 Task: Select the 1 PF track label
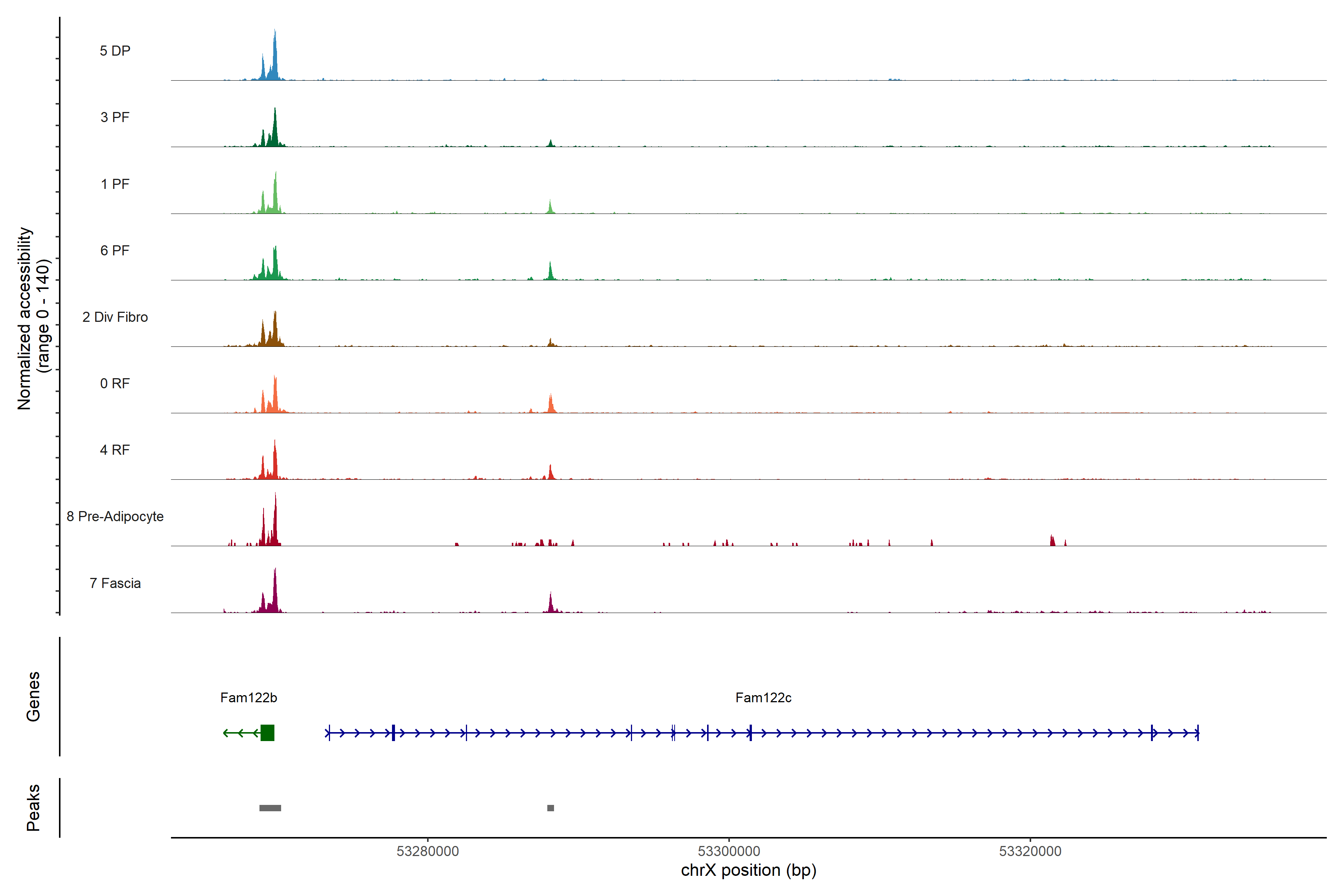(115, 184)
